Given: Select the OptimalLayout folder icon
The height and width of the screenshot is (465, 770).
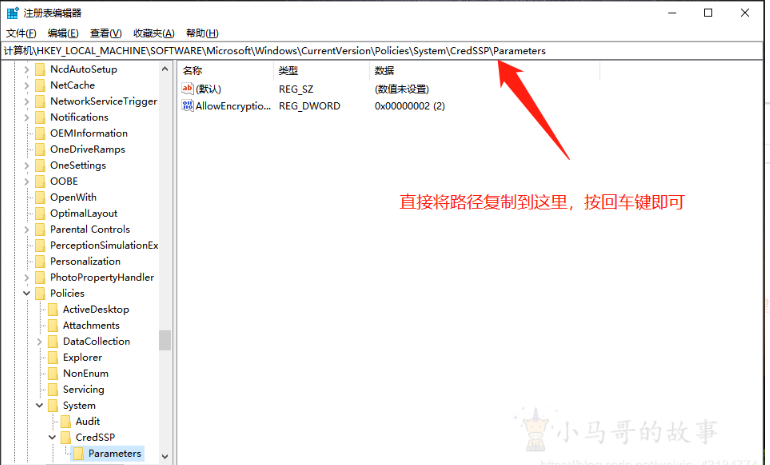Looking at the screenshot, I should pos(40,214).
